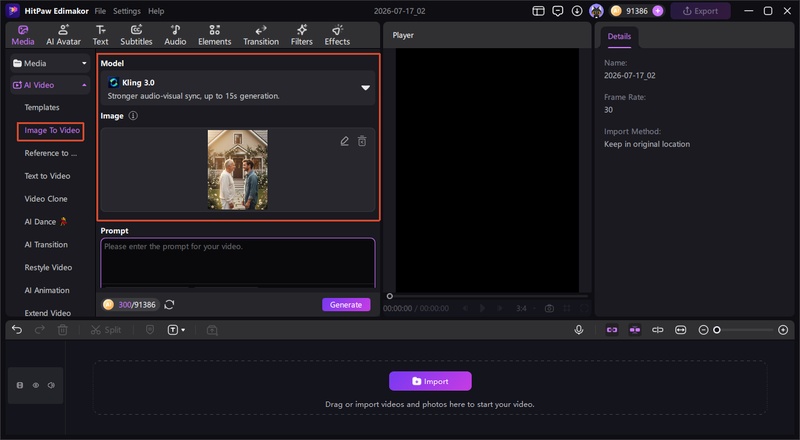Viewport: 800px width, 440px height.
Task: Toggle the first purple link snapping icon
Action: 612,330
